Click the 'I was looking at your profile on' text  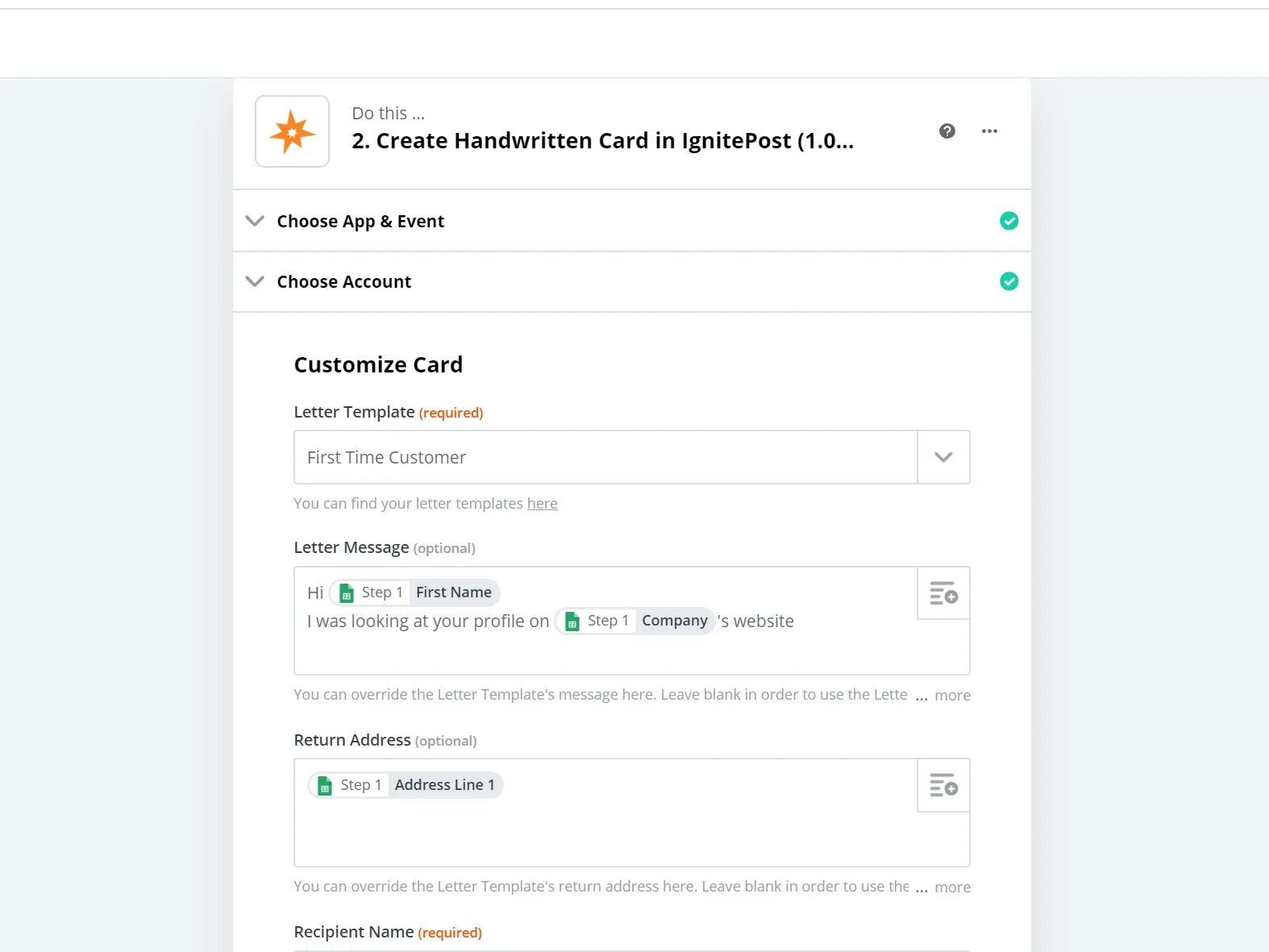pos(428,622)
